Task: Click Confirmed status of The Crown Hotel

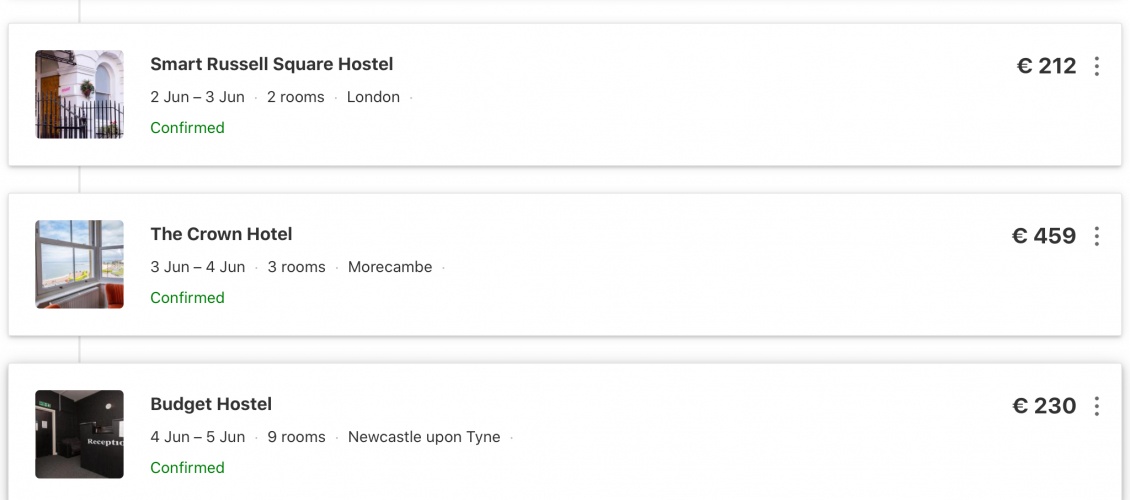Action: pyautogui.click(x=187, y=298)
